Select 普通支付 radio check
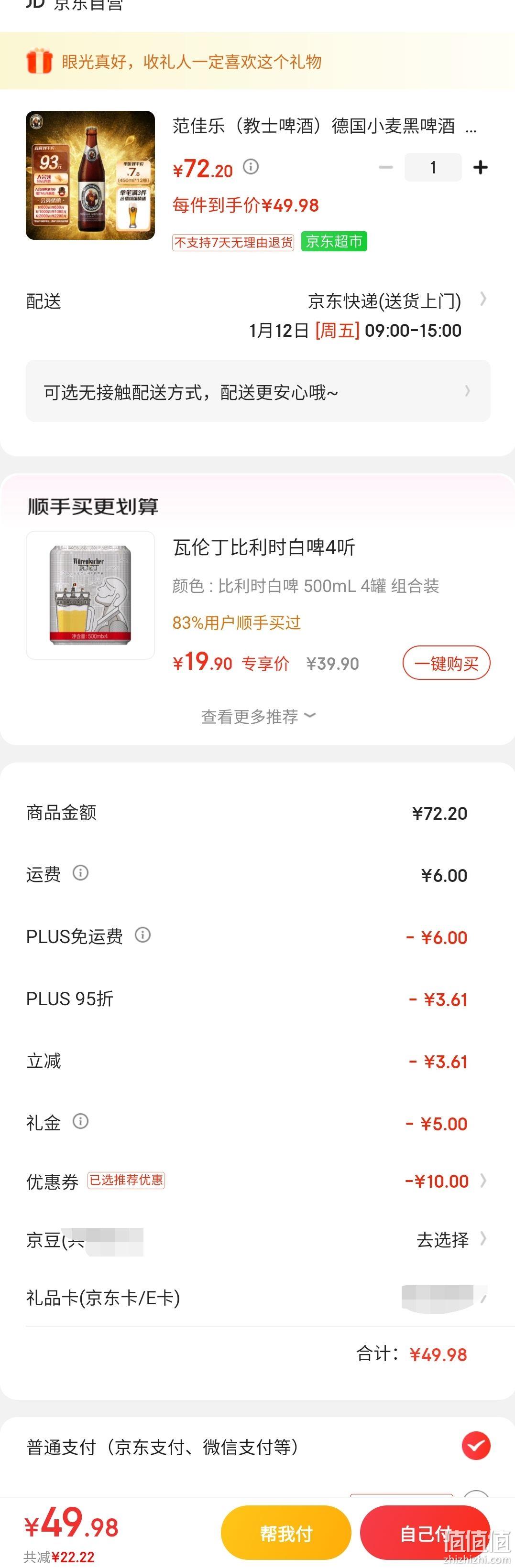The width and height of the screenshot is (515, 1568). pos(476,1446)
